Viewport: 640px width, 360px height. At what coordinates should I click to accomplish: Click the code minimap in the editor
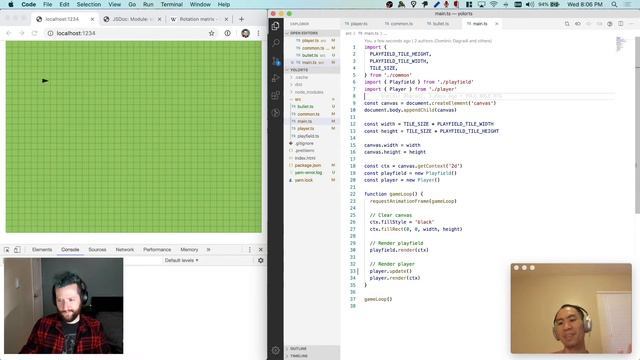tap(621, 44)
